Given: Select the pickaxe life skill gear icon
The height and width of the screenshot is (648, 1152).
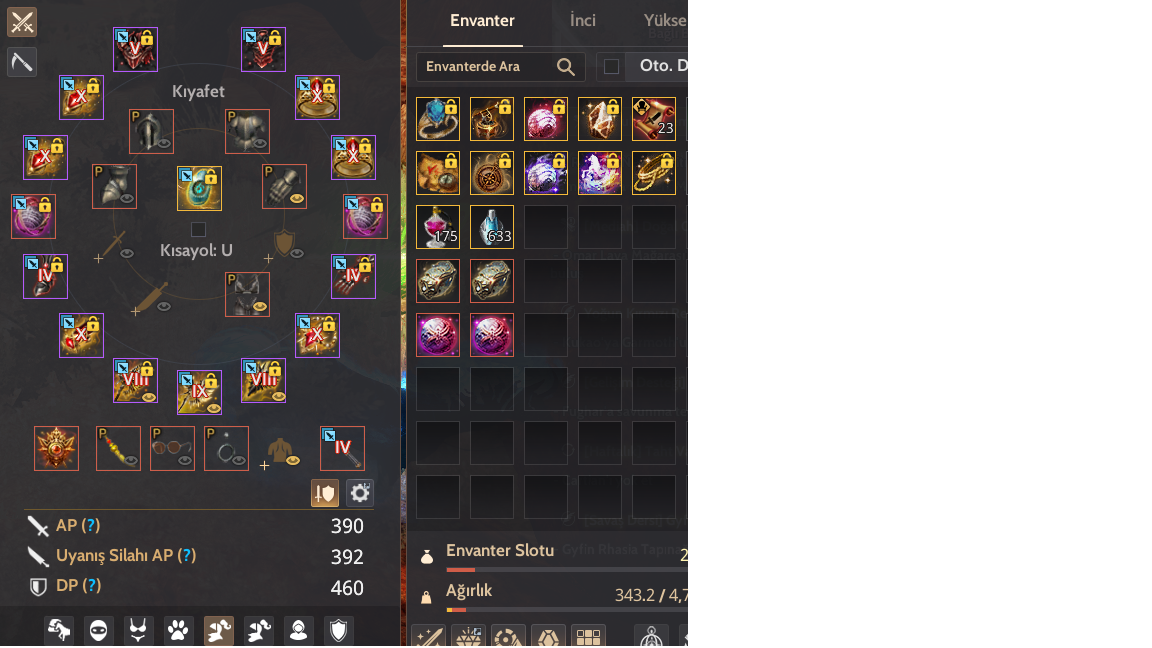Looking at the screenshot, I should [22, 62].
